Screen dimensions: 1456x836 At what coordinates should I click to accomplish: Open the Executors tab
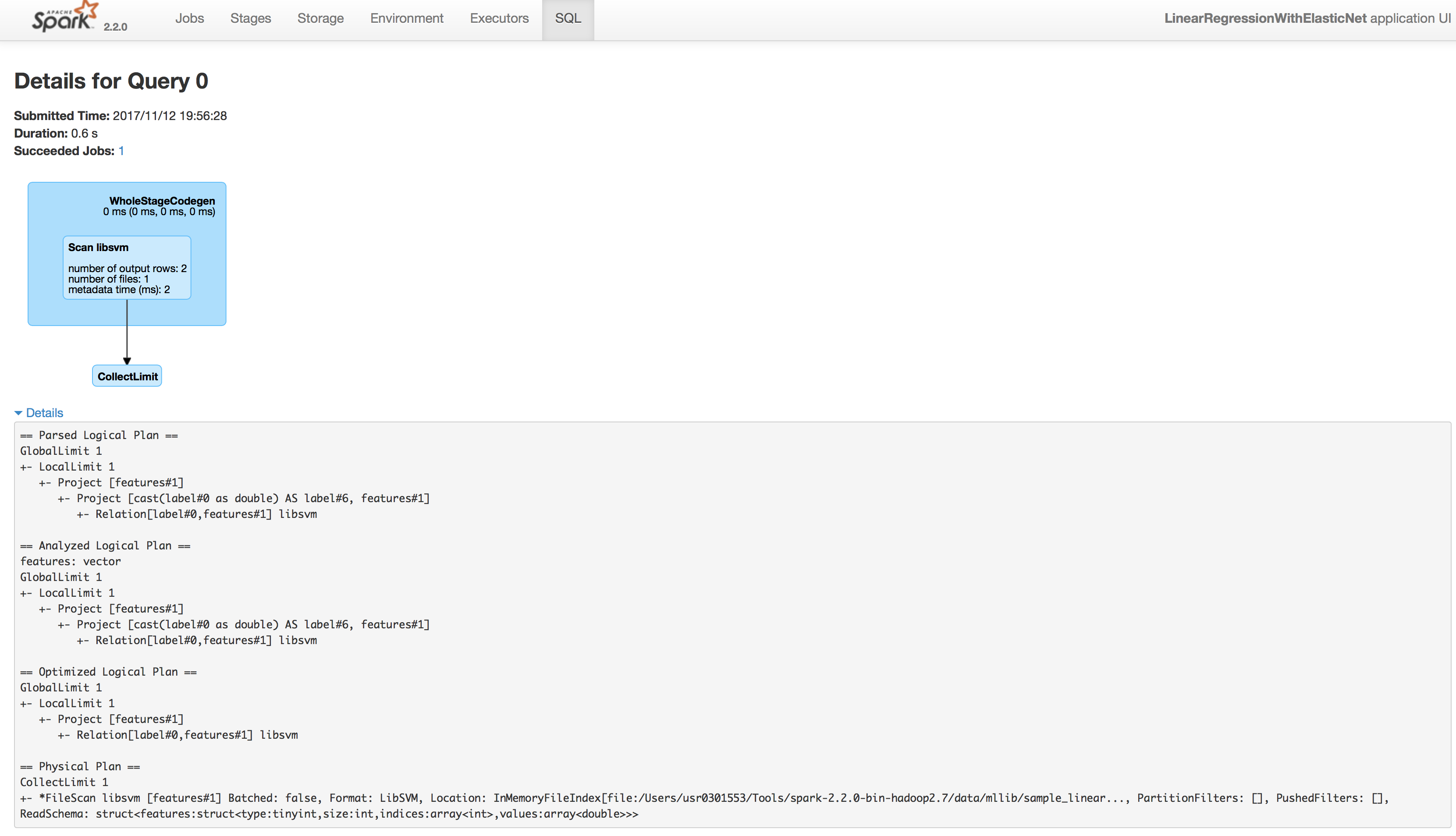coord(499,18)
